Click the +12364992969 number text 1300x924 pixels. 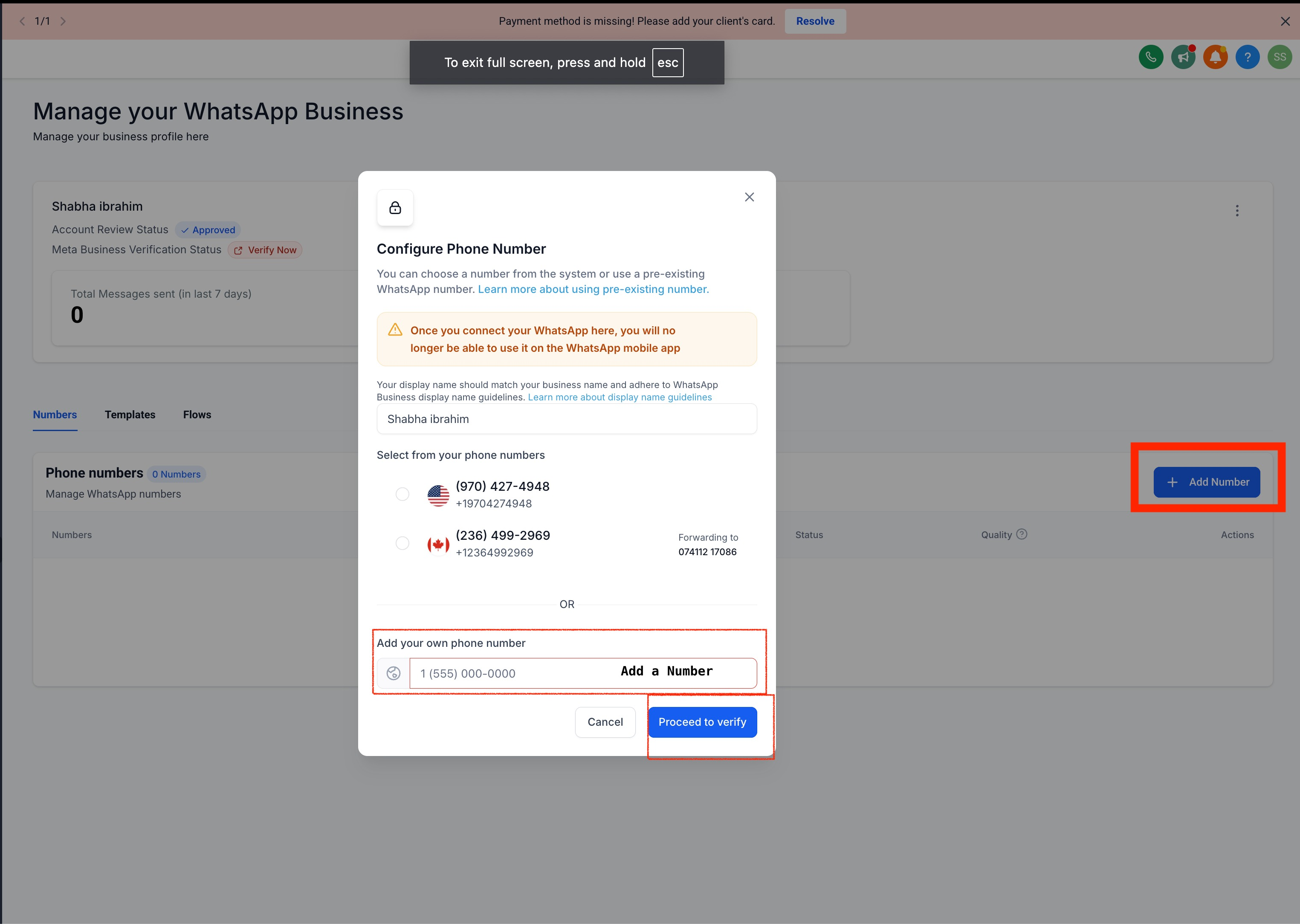point(495,553)
